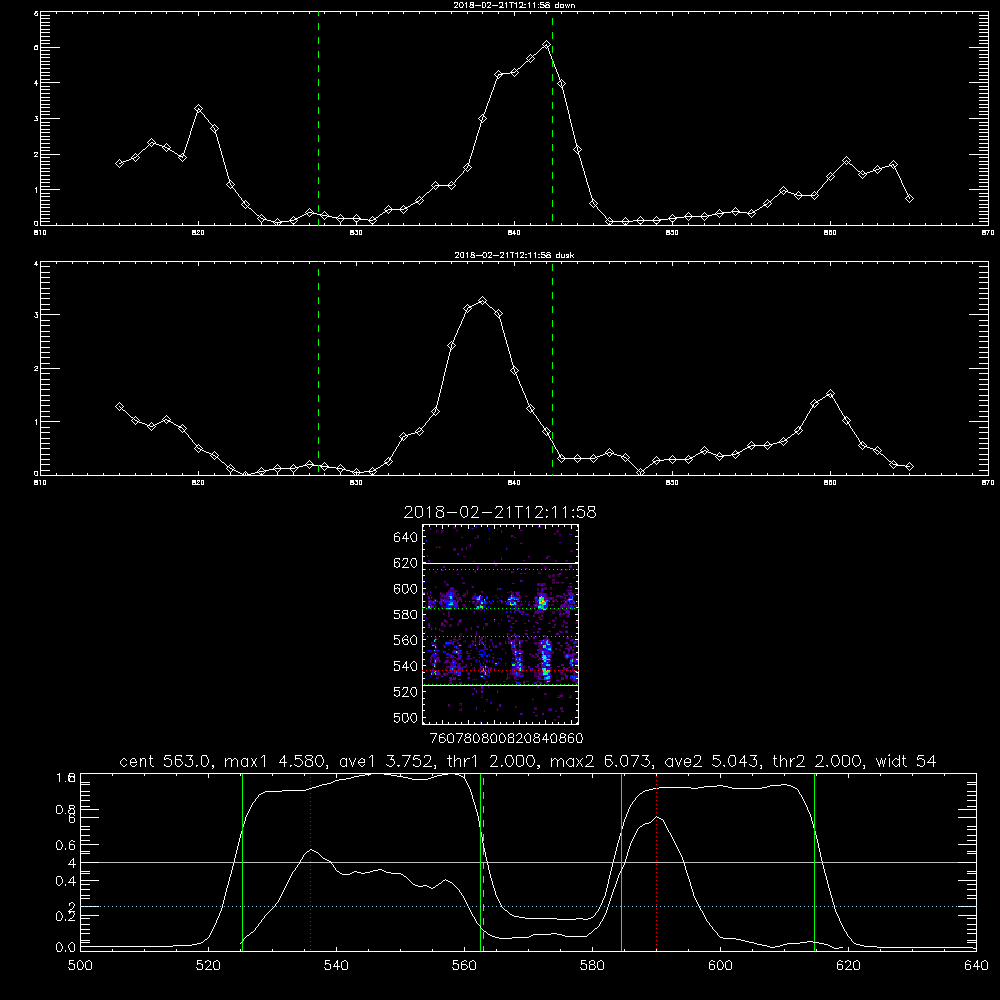
Task: Click the '870' label on dawn plot x-axis
Action: [x=988, y=233]
